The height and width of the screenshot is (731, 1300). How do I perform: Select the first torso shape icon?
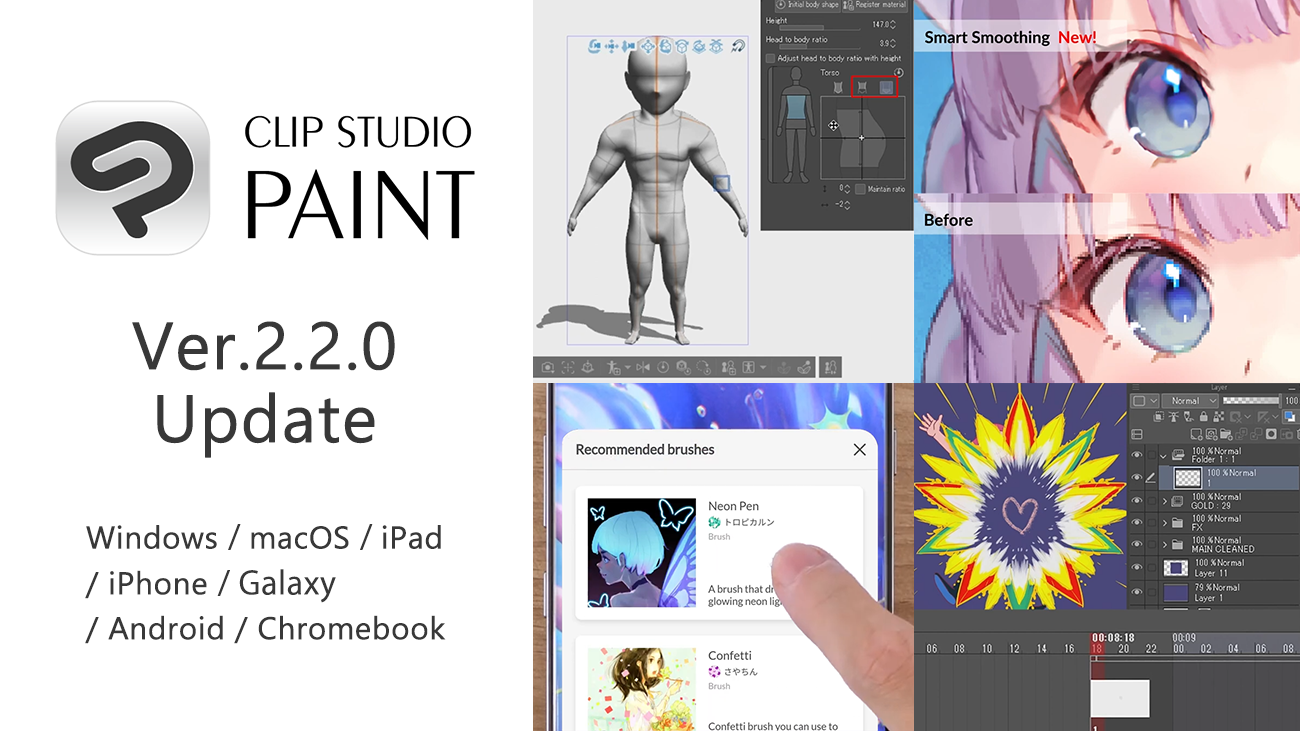tap(838, 87)
